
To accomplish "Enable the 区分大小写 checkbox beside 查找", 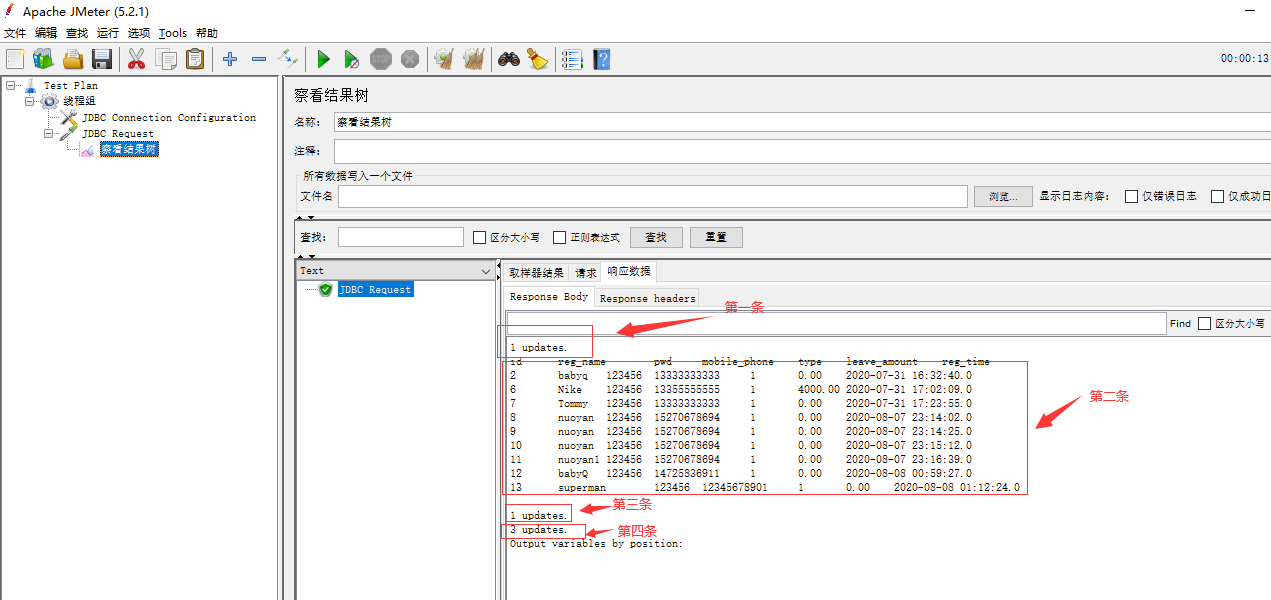I will click(479, 238).
